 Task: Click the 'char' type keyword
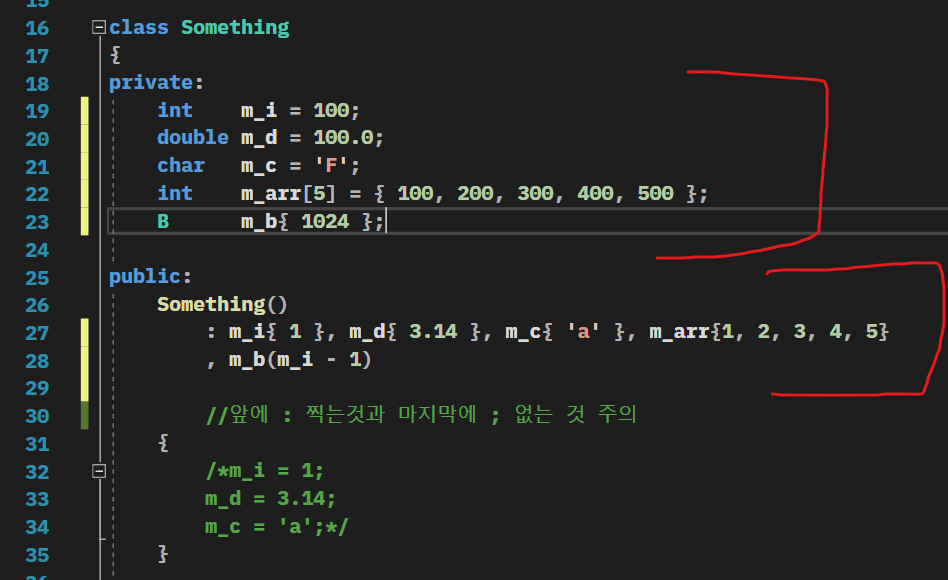point(181,166)
